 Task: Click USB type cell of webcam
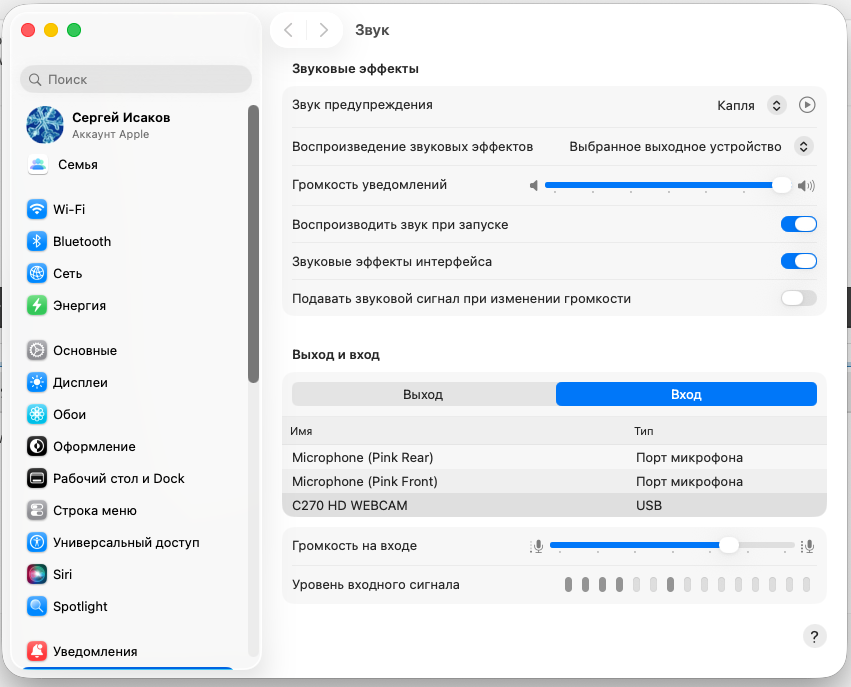[x=649, y=505]
